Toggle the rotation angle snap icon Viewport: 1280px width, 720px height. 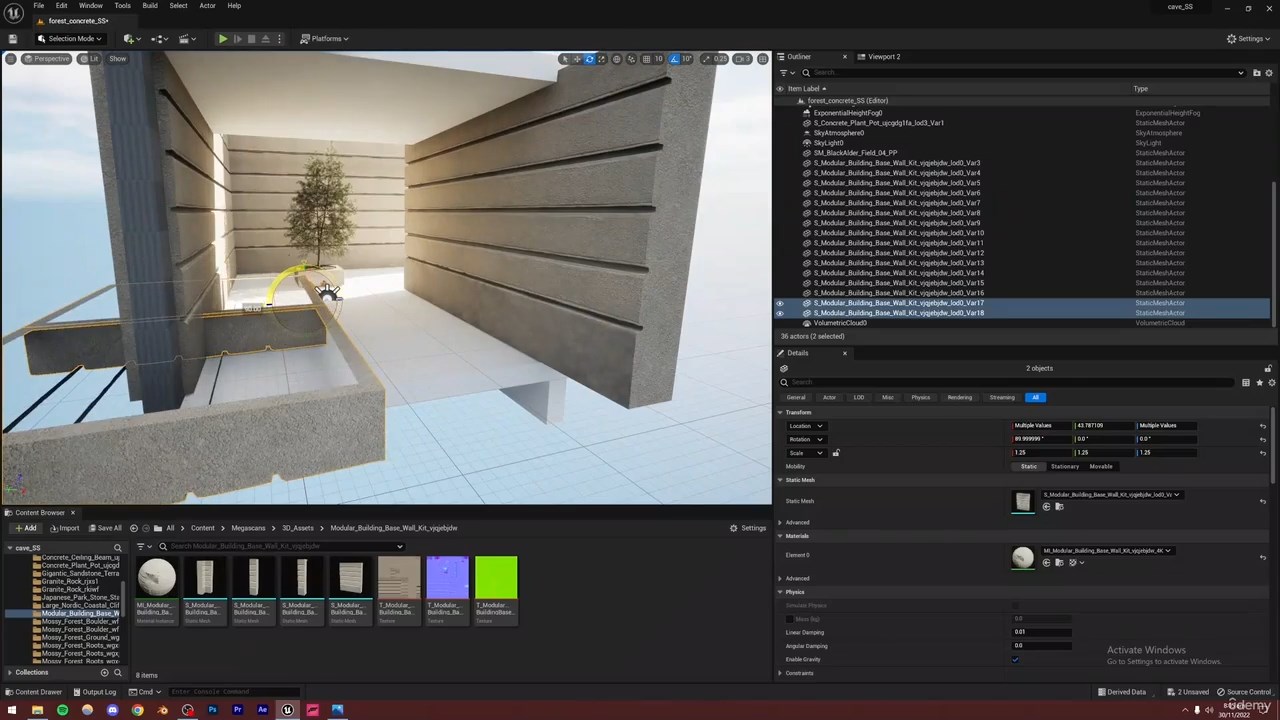(674, 59)
